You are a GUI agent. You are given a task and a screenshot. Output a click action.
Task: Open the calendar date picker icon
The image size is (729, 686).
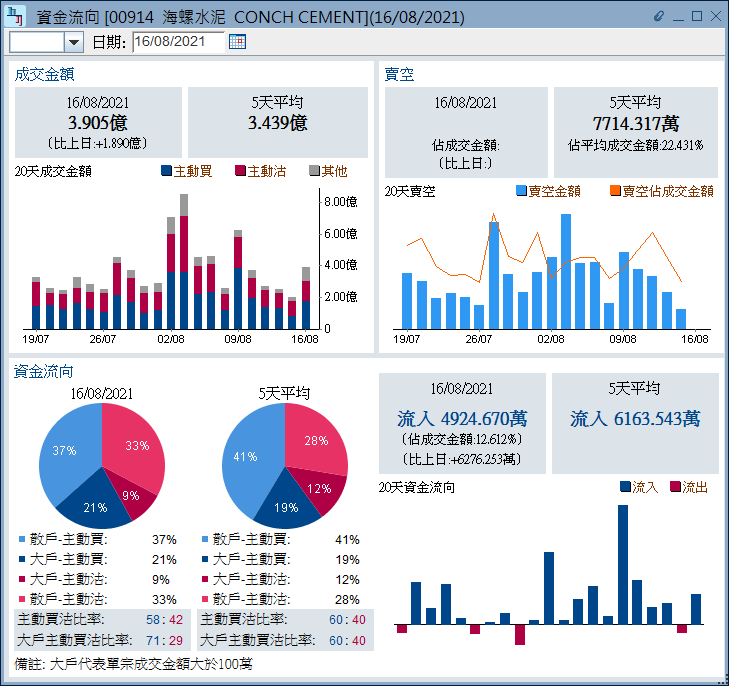pyautogui.click(x=237, y=41)
